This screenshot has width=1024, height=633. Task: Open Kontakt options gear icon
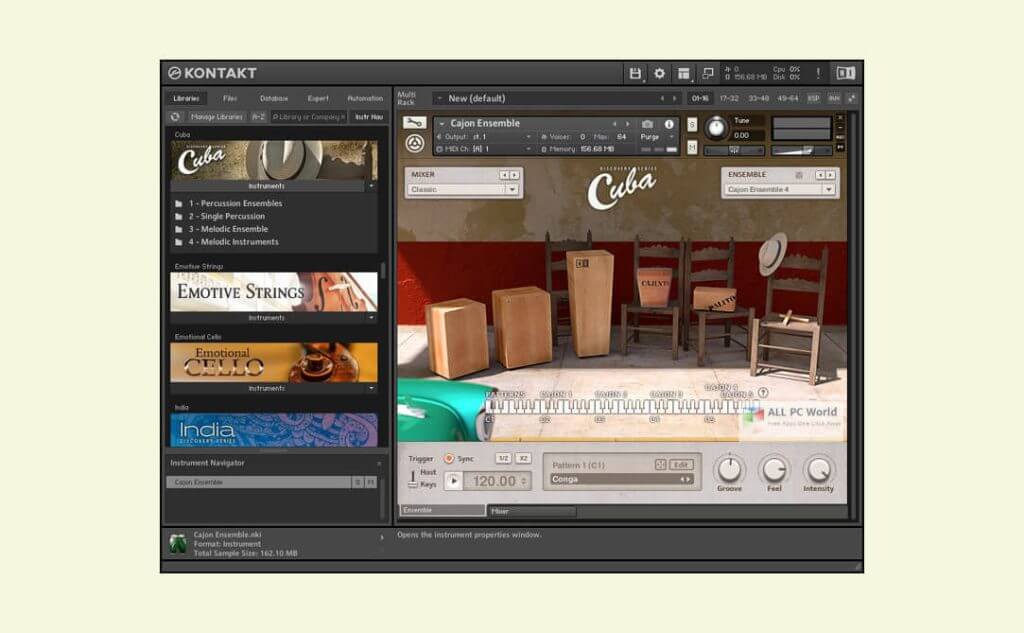660,73
